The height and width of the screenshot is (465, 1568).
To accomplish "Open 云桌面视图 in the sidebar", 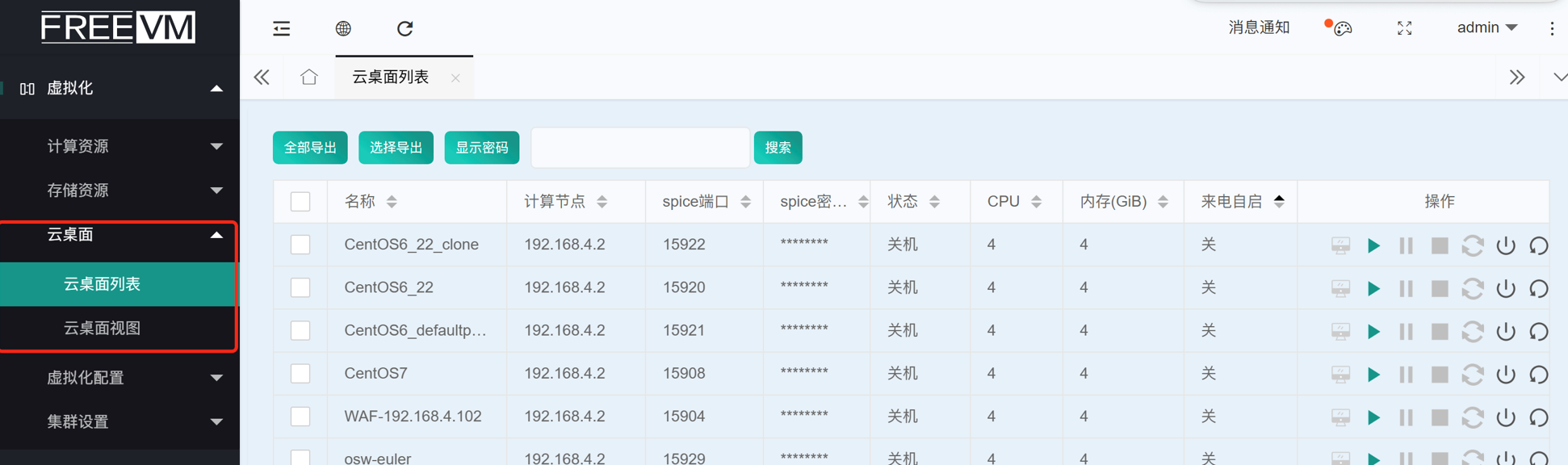I will pos(103,328).
